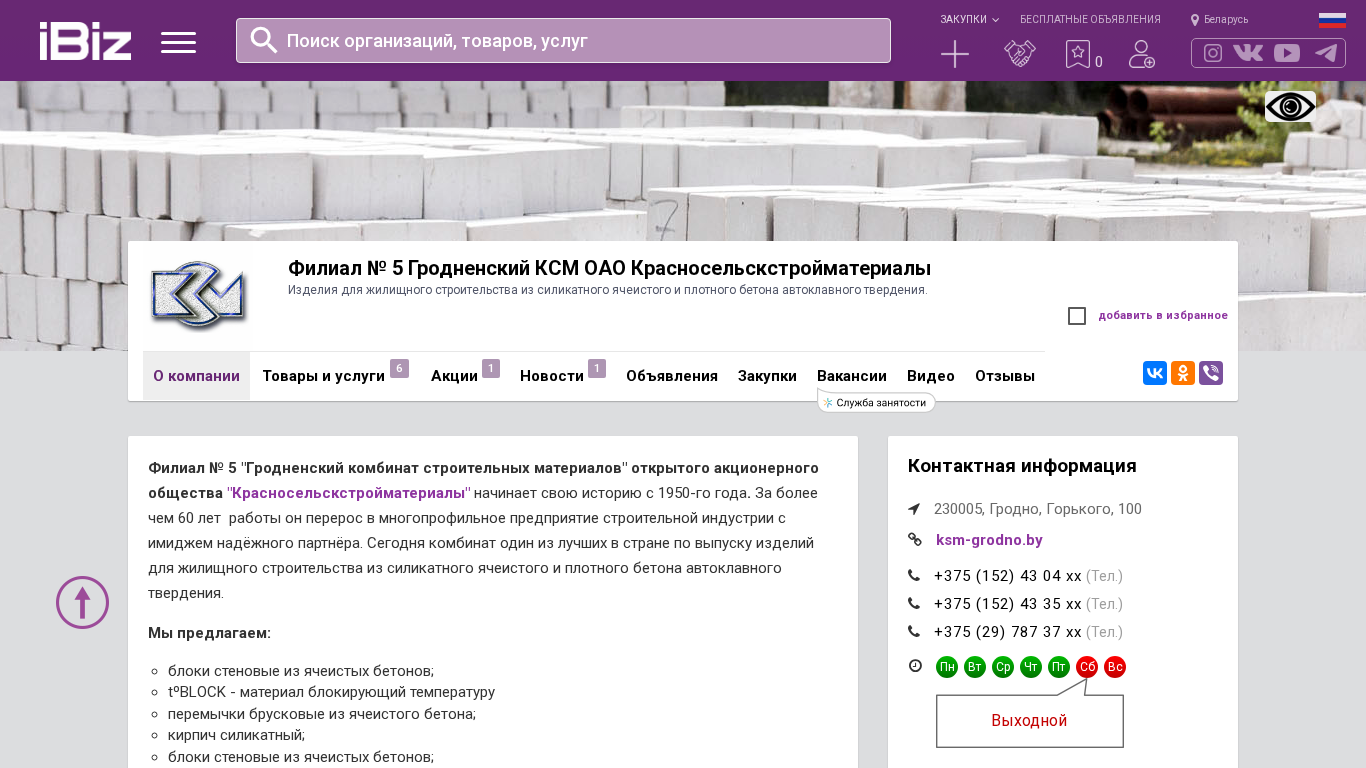Screen dimensions: 1366x768
Task: Click the 'Контактная информация' heading
Action: 1022,466
